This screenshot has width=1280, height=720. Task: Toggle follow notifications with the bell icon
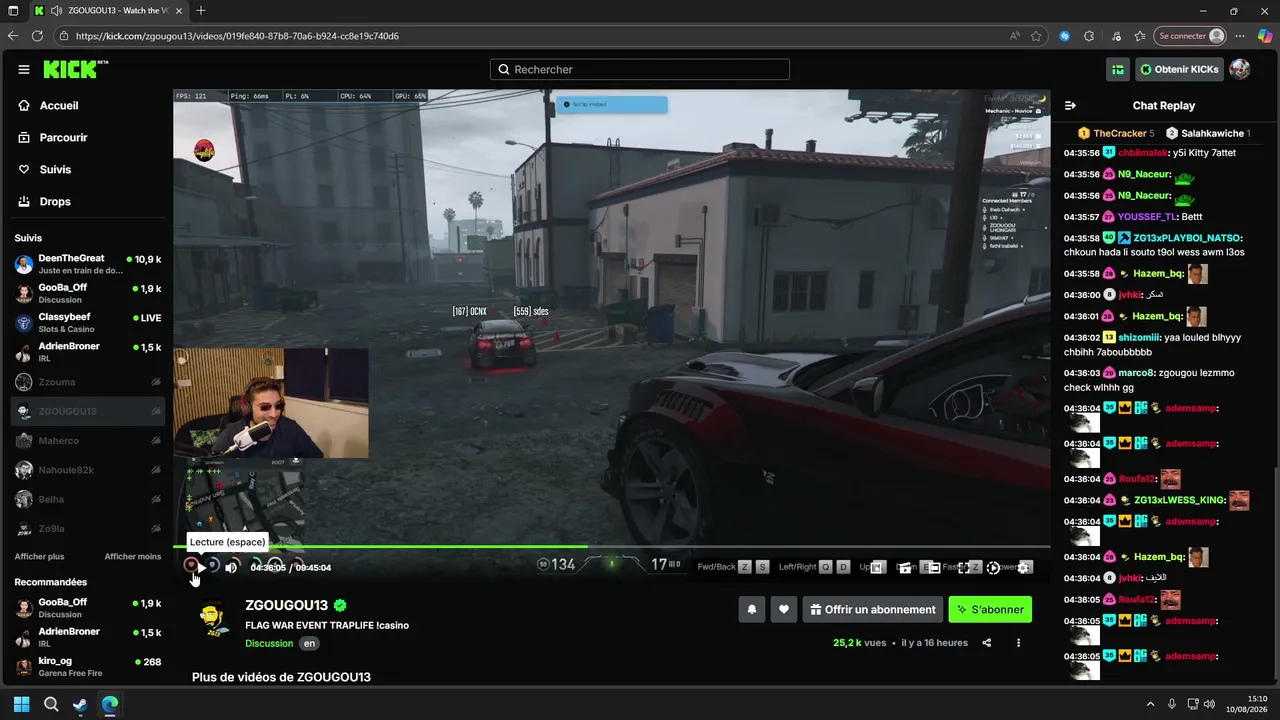click(x=752, y=609)
